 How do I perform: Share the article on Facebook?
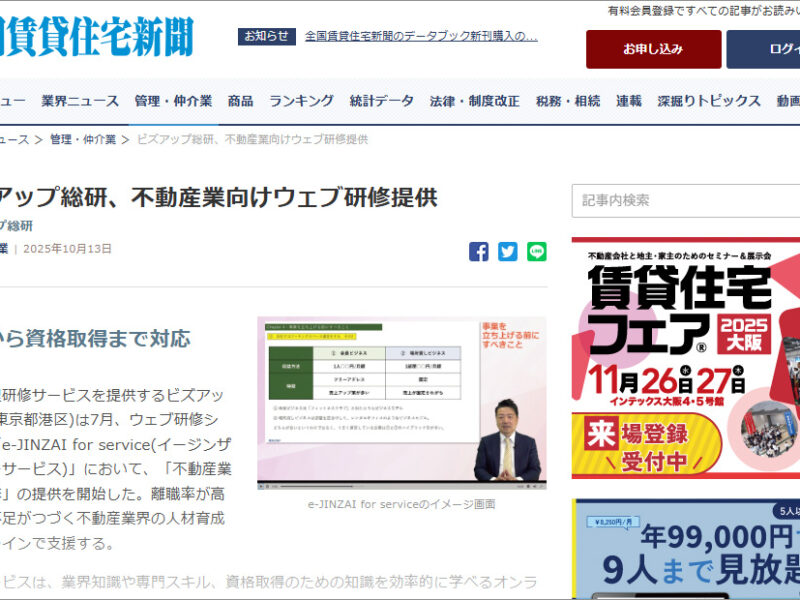pyautogui.click(x=479, y=251)
